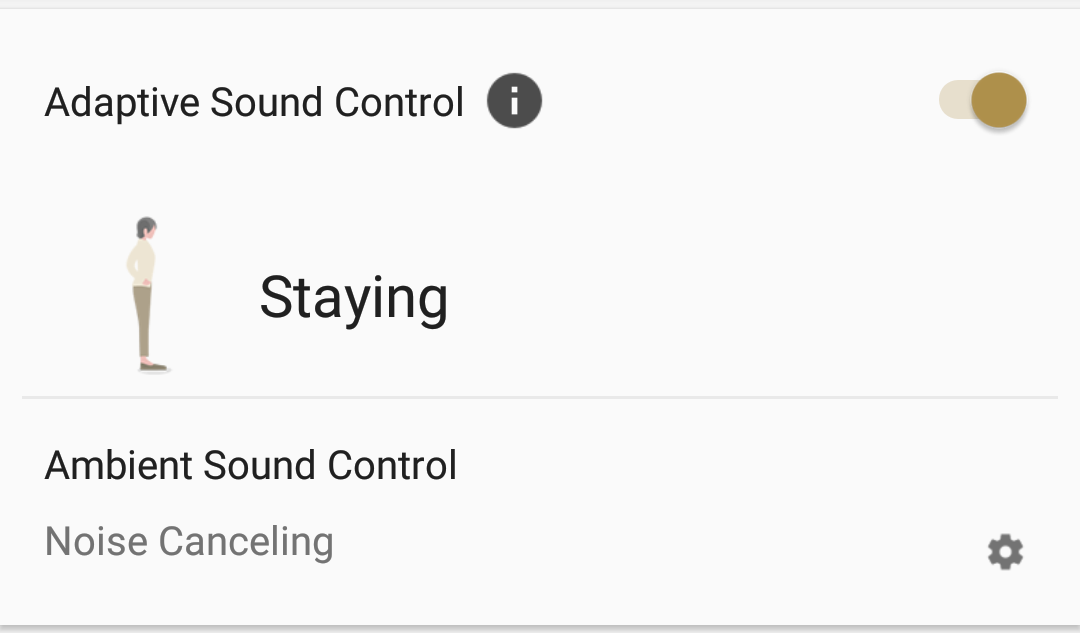
Task: Click the Adaptive Sound Control heading
Action: pos(254,103)
